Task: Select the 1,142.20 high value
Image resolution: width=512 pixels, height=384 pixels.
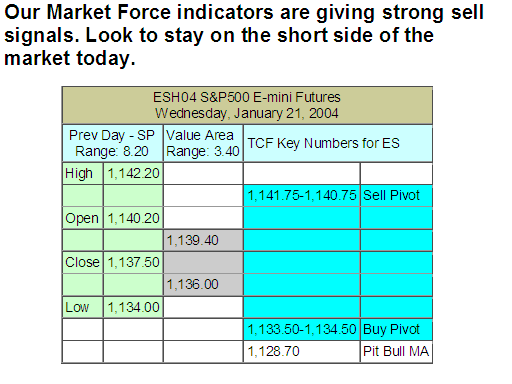Action: tap(133, 173)
